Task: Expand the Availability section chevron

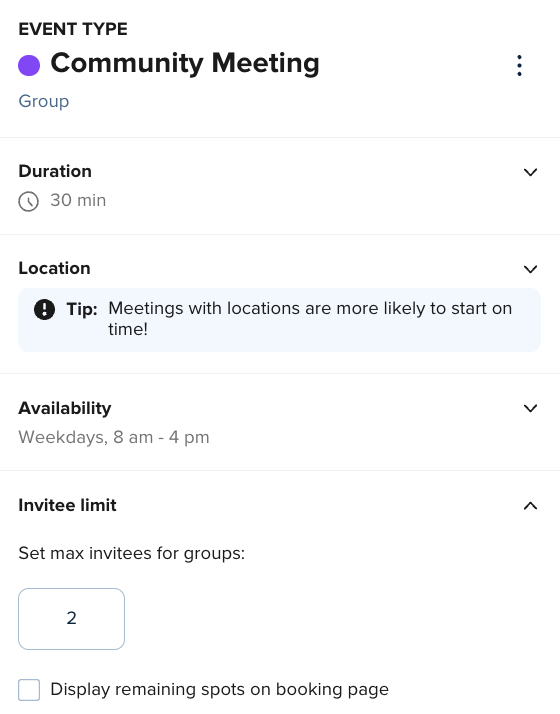Action: [530, 408]
